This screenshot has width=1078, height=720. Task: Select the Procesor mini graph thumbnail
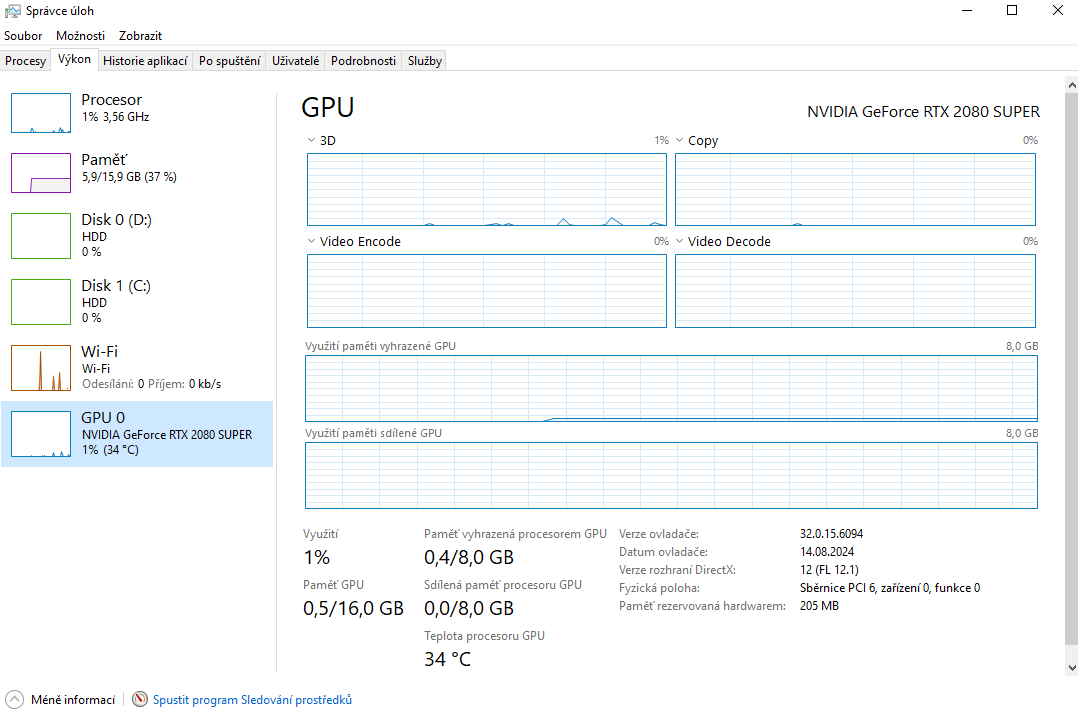coord(41,113)
